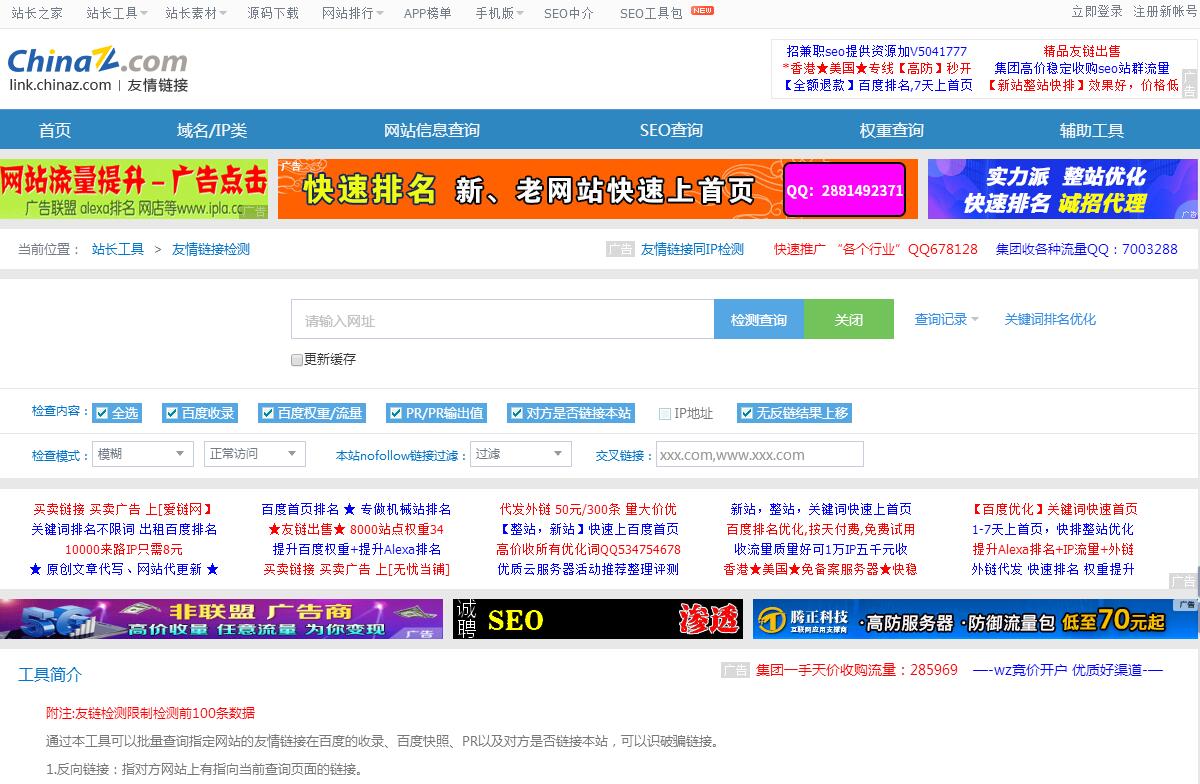Click the 诚聘 SEO 渗透 banner
Image resolution: width=1200 pixels, height=784 pixels.
pyautogui.click(x=597, y=620)
